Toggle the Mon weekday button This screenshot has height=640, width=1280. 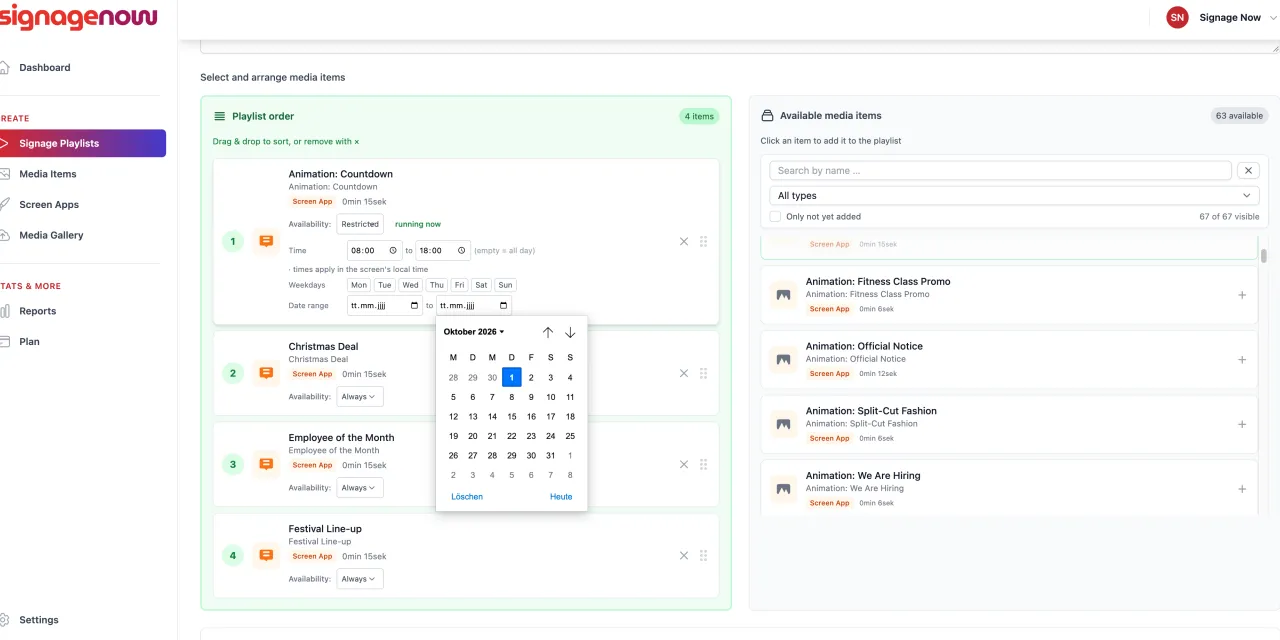pyautogui.click(x=359, y=285)
